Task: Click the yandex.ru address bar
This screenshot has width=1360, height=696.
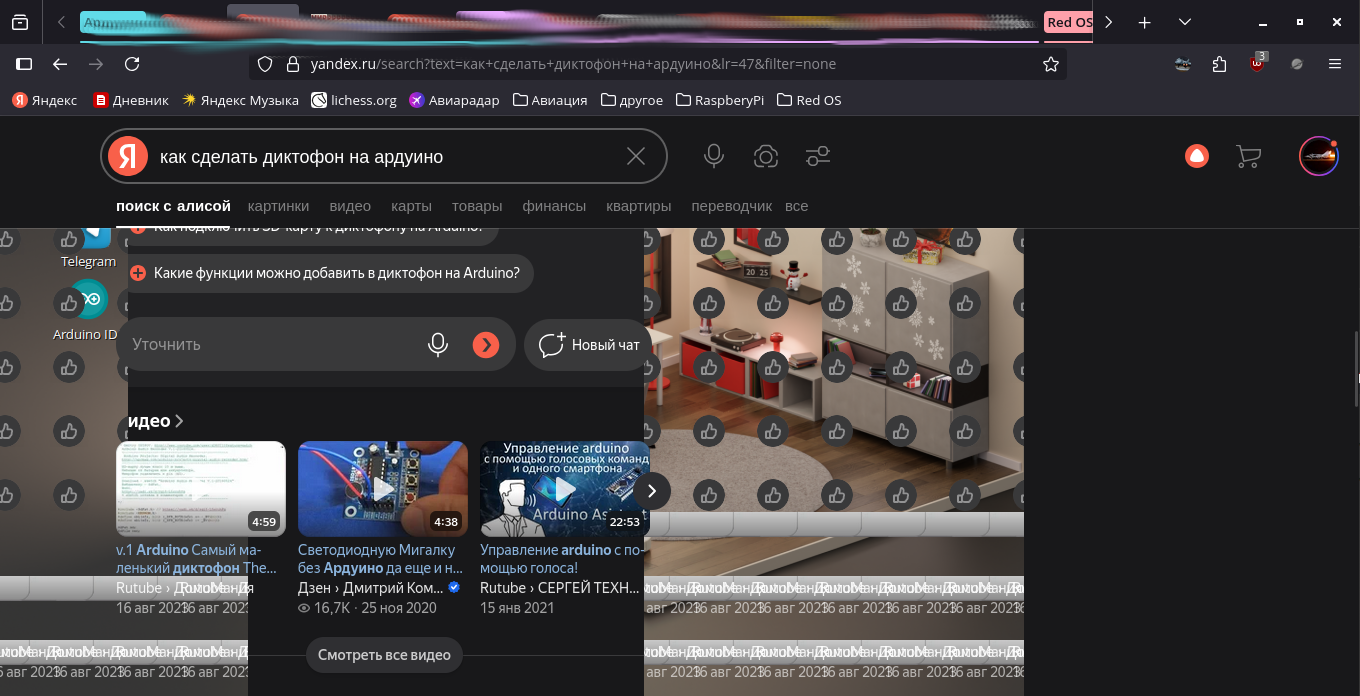Action: coord(660,64)
